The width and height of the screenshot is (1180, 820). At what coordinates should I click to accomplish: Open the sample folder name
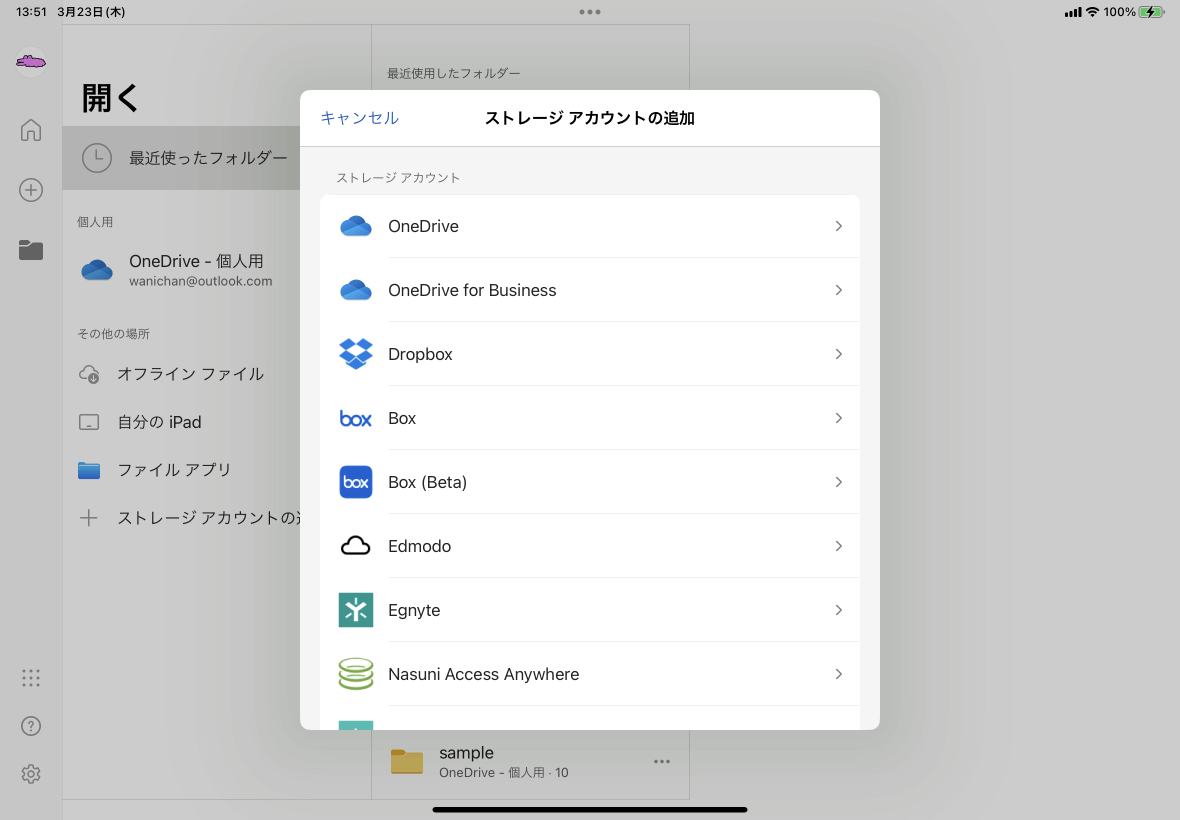pos(467,753)
